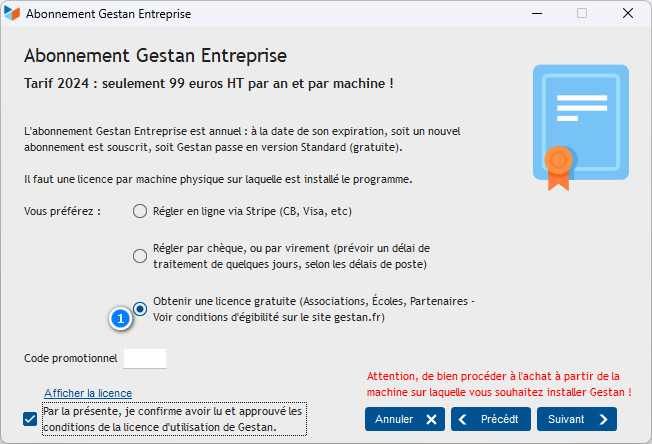This screenshot has width=652, height=444.
Task: Click the right chevron on the Suivant button
Action: point(602,419)
